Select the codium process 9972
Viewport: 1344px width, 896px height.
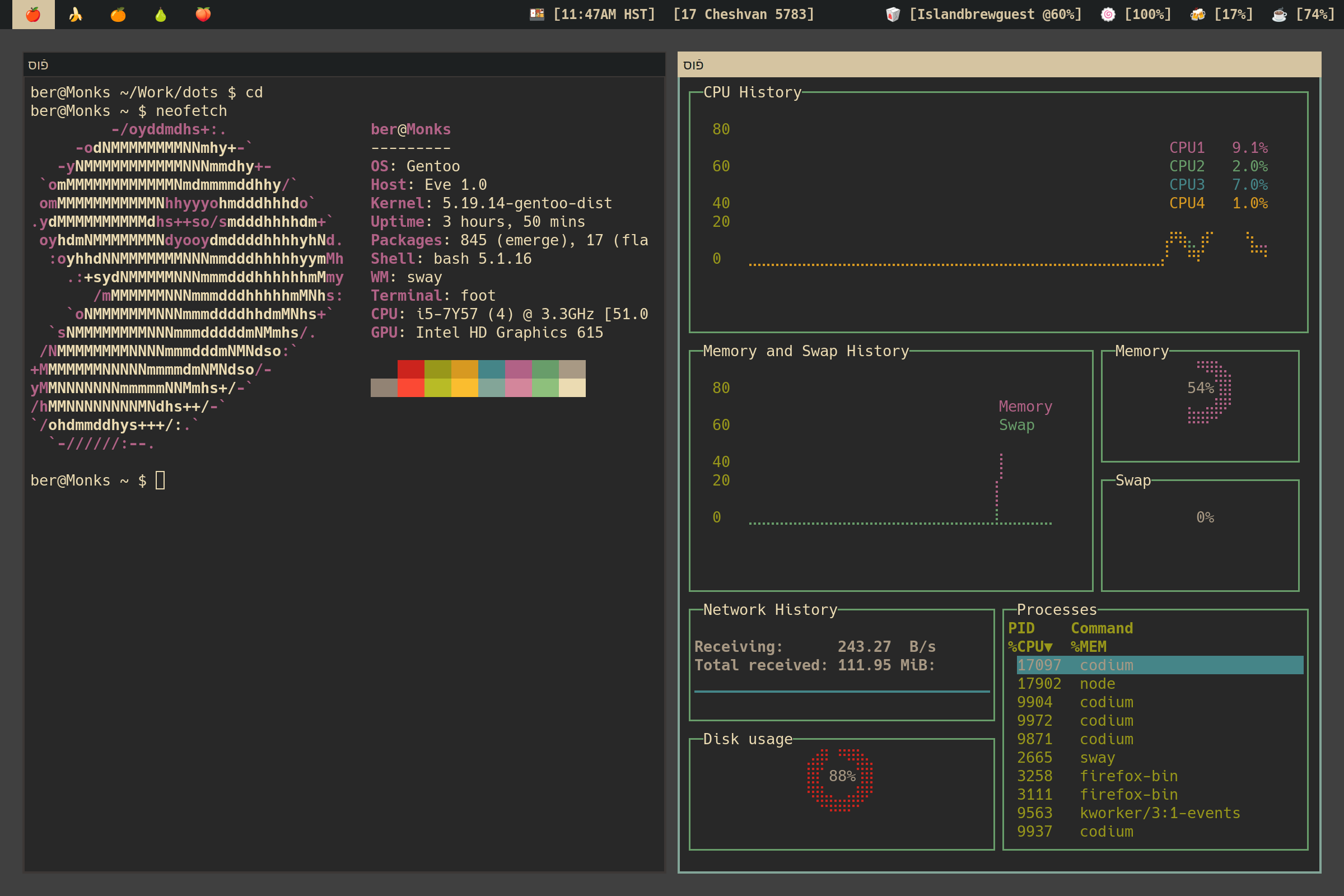1160,721
